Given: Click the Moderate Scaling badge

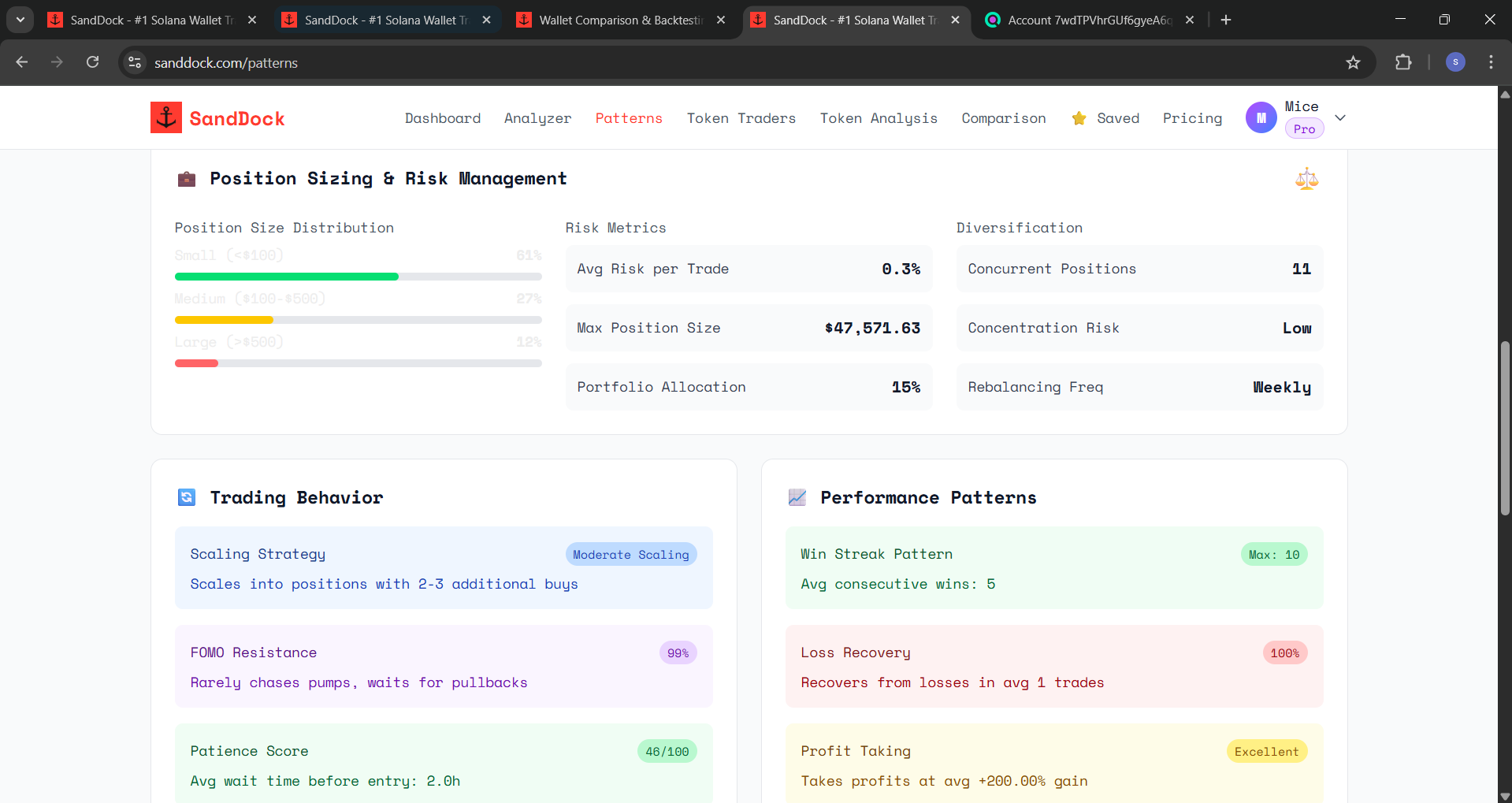Looking at the screenshot, I should pyautogui.click(x=630, y=554).
